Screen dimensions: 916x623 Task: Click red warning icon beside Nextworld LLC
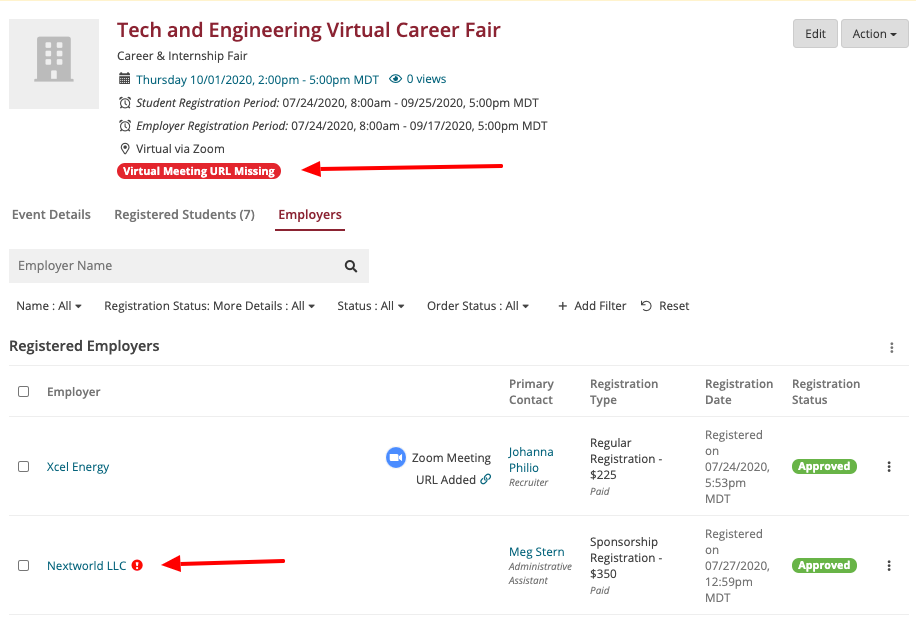click(138, 565)
